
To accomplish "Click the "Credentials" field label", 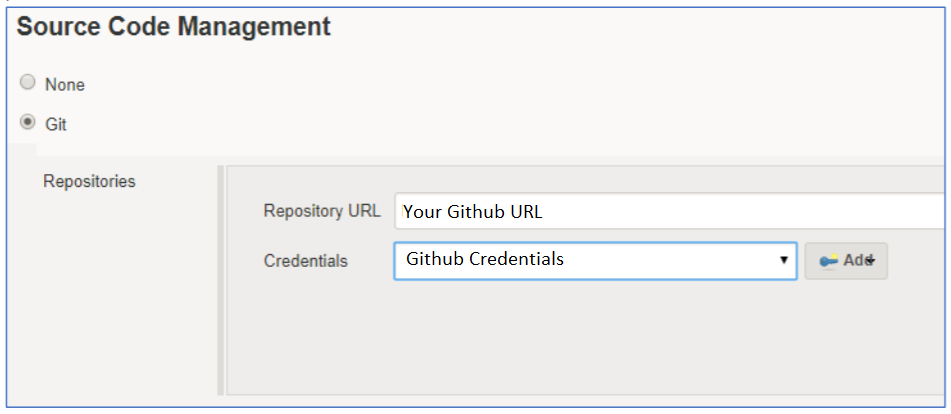I will point(306,261).
